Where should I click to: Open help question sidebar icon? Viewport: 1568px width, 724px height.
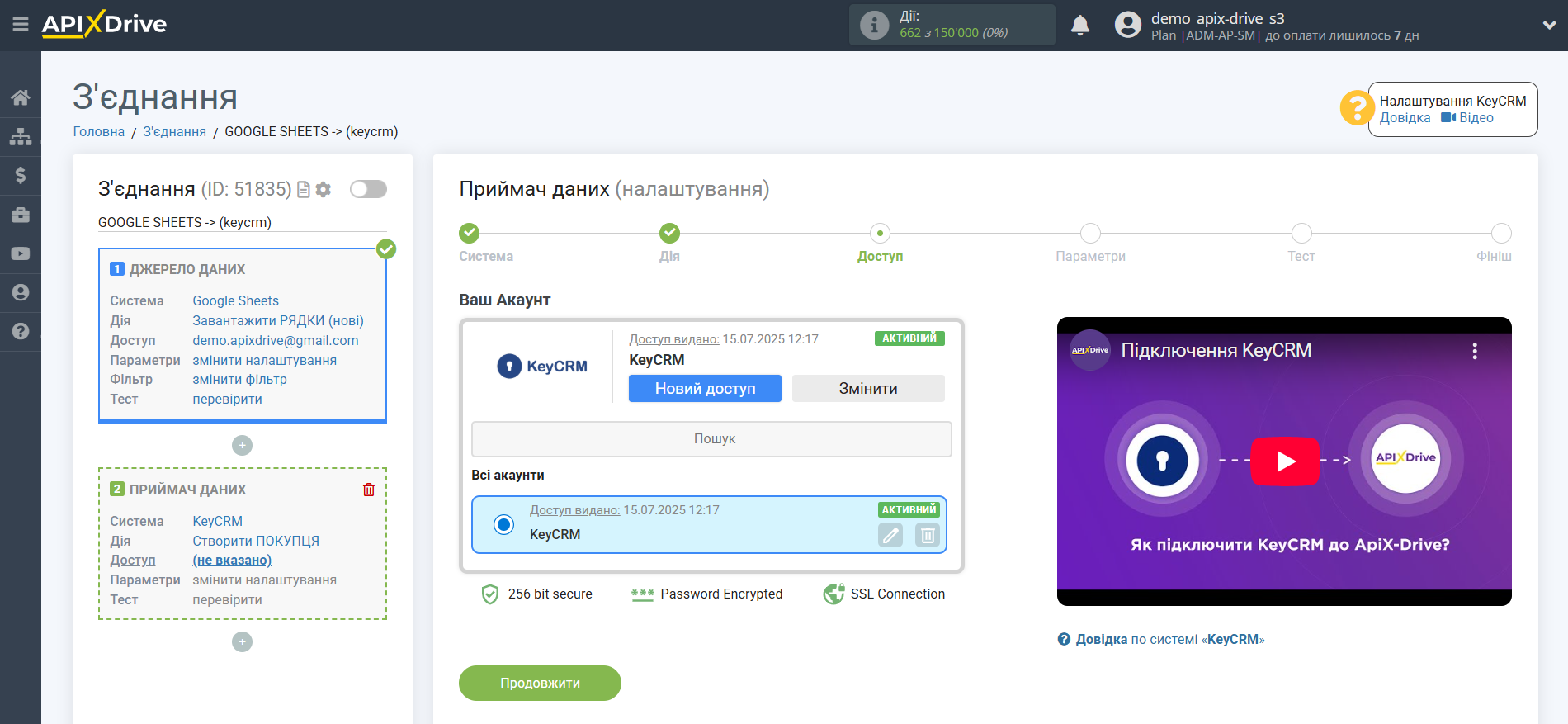tap(21, 331)
